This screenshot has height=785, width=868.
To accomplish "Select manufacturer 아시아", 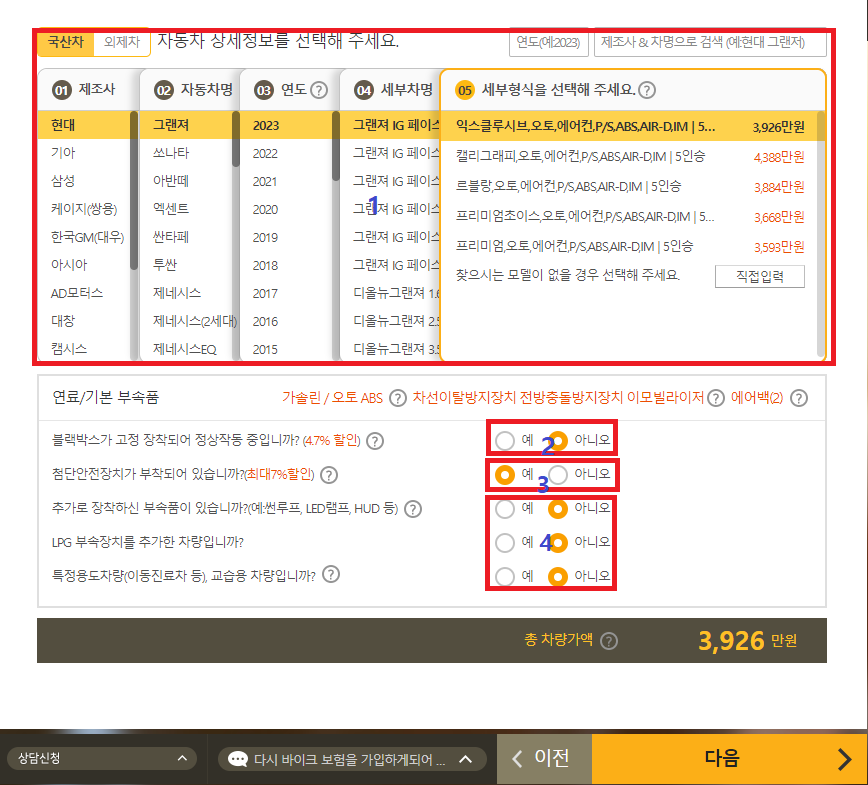I will [69, 265].
